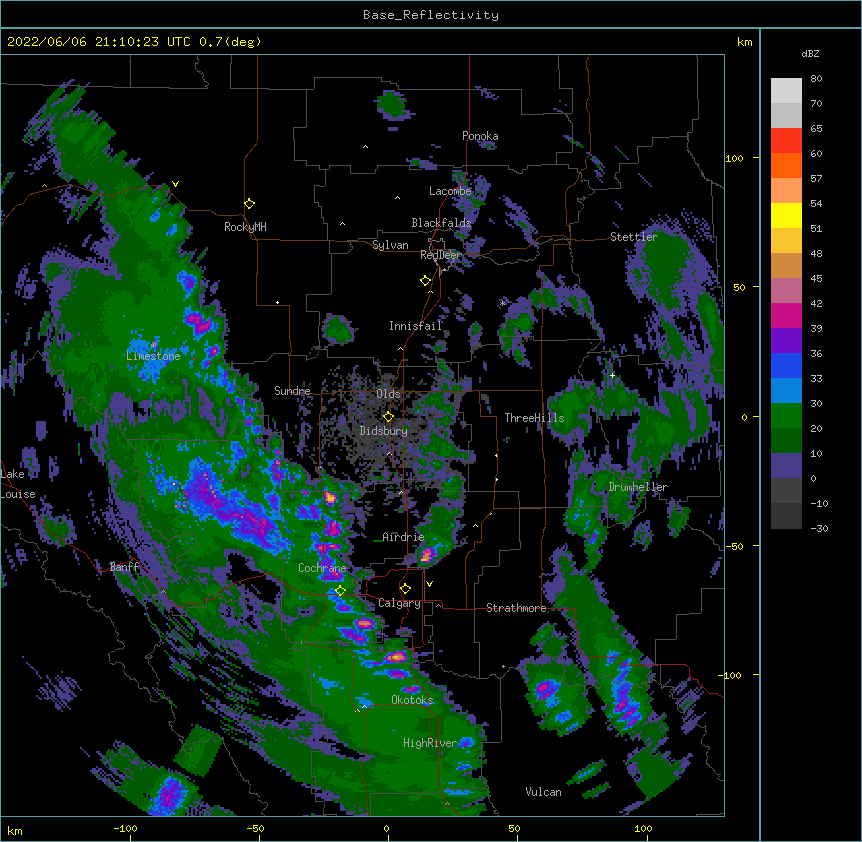Select the Strathmore label
862x842 pixels.
pyautogui.click(x=516, y=608)
